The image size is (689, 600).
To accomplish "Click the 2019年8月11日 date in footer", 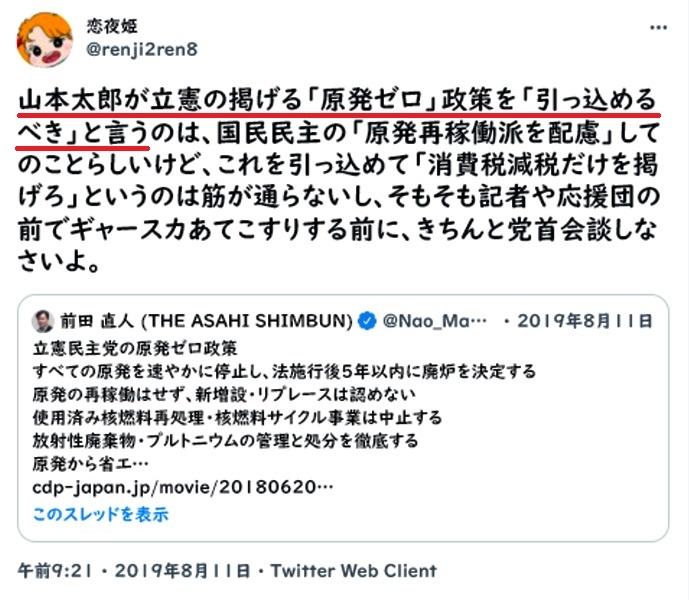I will tap(182, 571).
